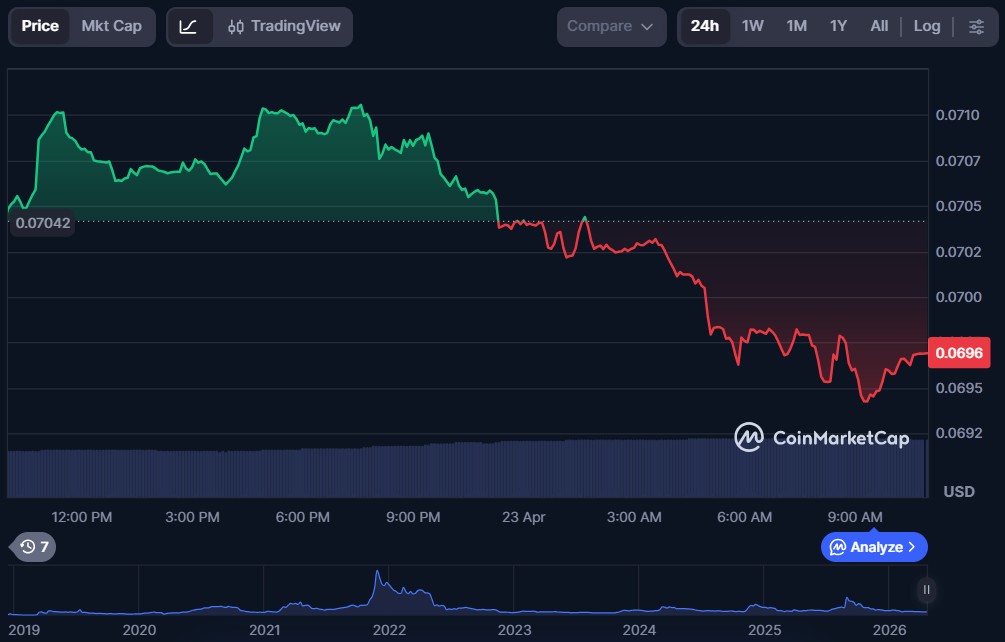
Task: Select the line chart view icon
Action: tap(189, 26)
